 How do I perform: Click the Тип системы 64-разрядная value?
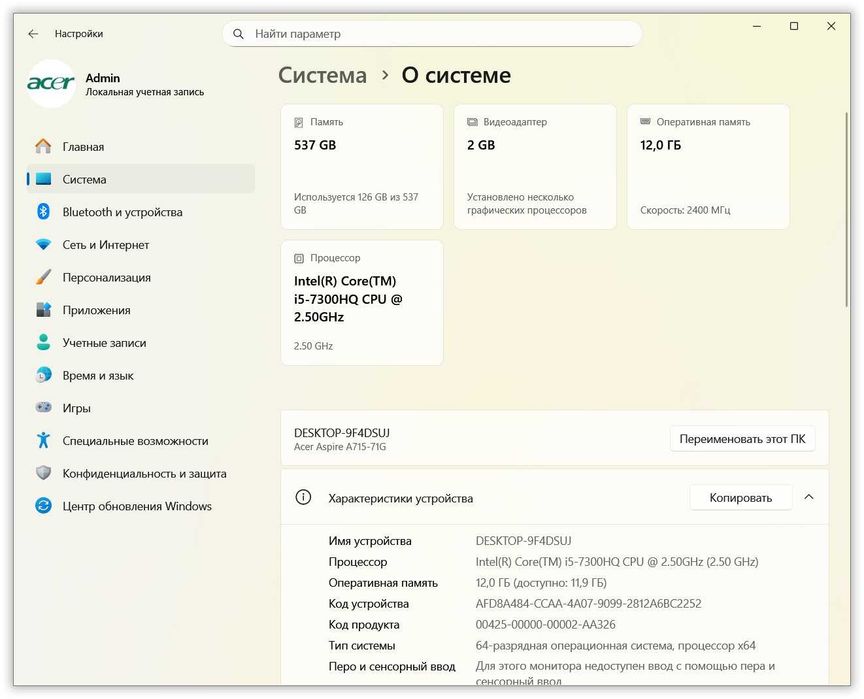(615, 646)
